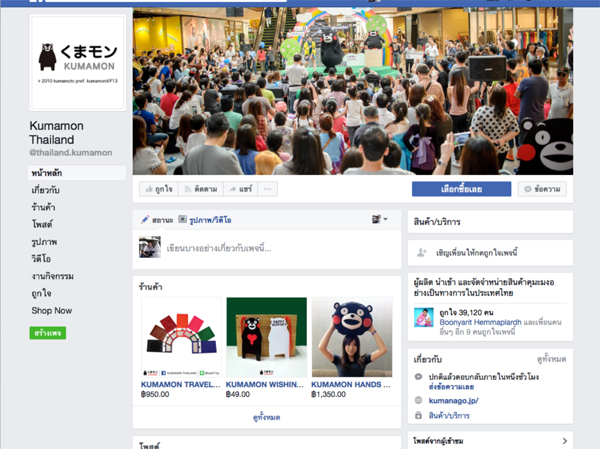Open the posting-identity dropdown in composer
This screenshot has width=600, height=449.
tap(380, 219)
